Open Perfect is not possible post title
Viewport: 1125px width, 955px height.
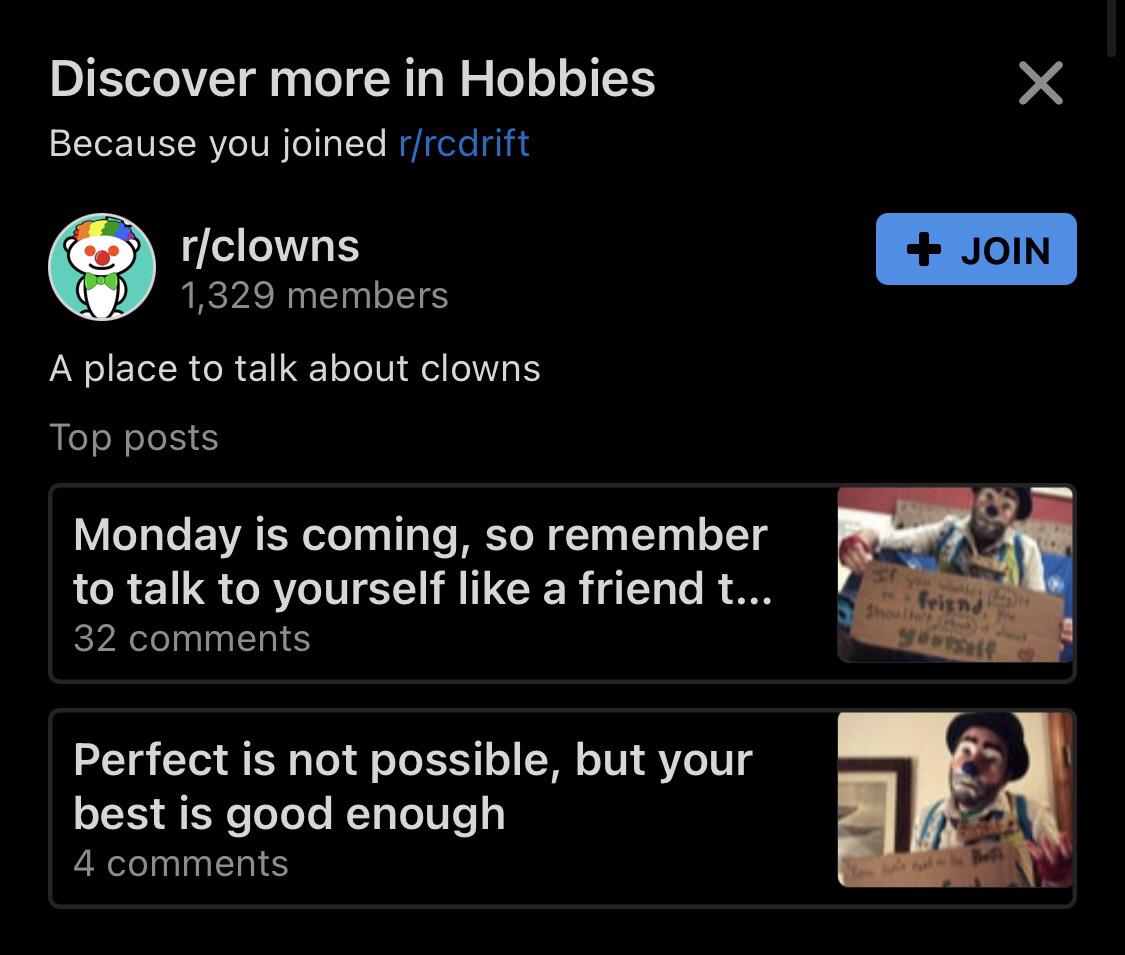pos(413,786)
